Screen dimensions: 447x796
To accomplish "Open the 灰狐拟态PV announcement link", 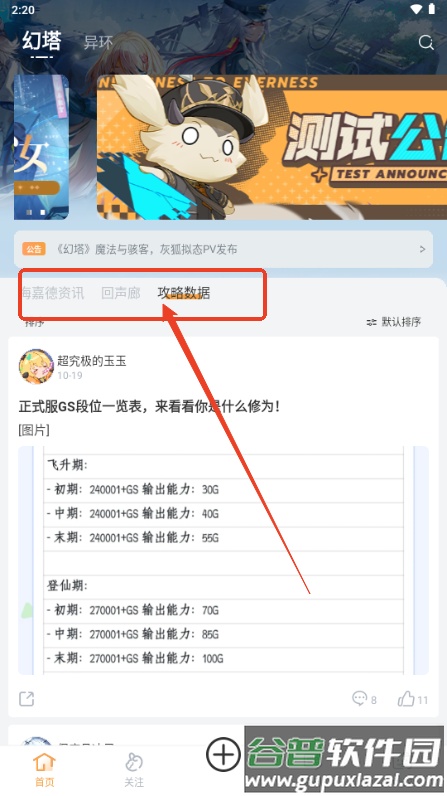I will coord(146,249).
